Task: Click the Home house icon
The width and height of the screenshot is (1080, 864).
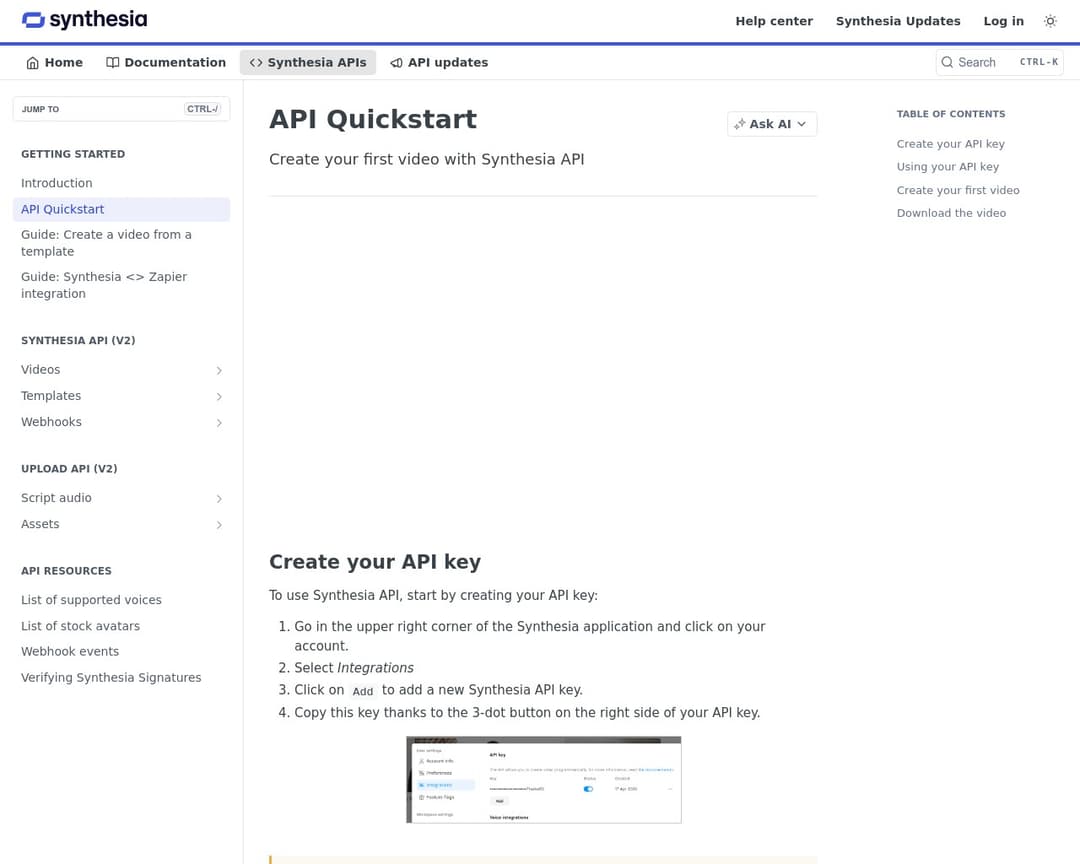Action: 32,63
